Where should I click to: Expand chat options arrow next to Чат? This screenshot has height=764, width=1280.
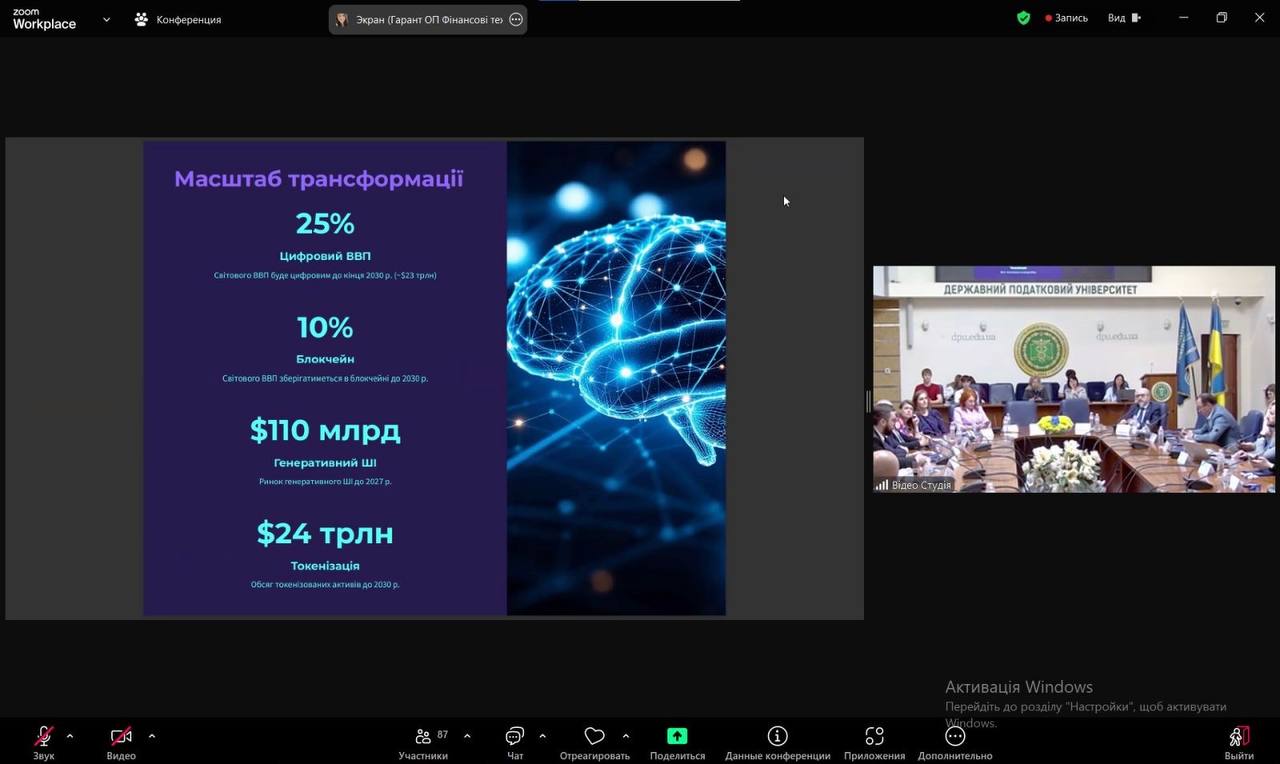click(x=542, y=736)
